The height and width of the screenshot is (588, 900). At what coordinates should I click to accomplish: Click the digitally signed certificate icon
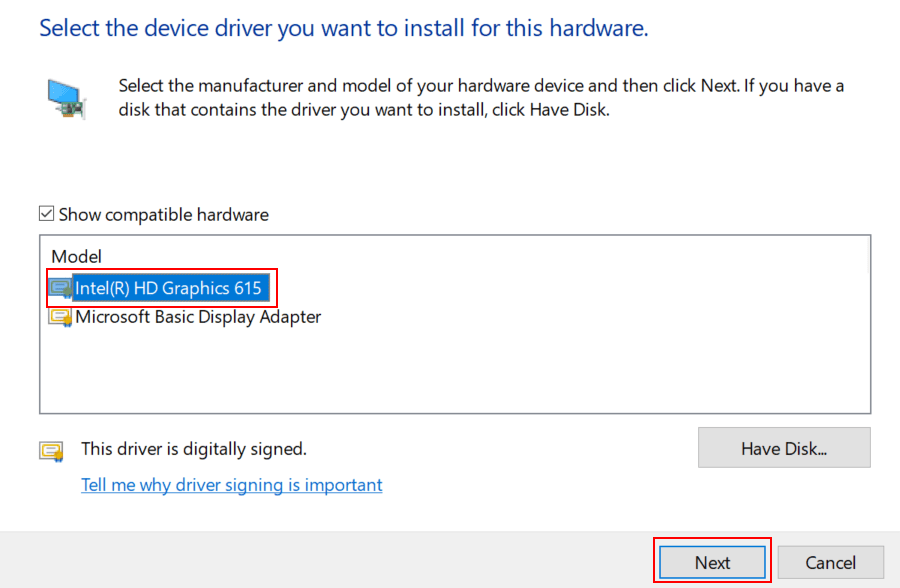tap(51, 450)
